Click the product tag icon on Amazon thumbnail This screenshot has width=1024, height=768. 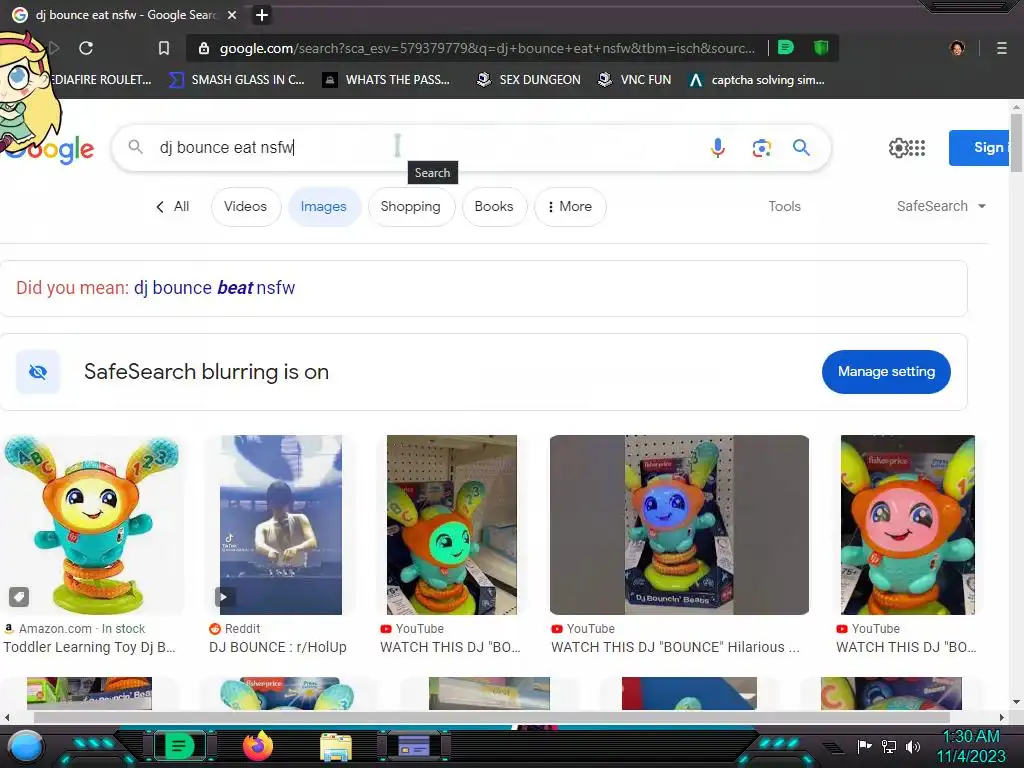tap(18, 596)
